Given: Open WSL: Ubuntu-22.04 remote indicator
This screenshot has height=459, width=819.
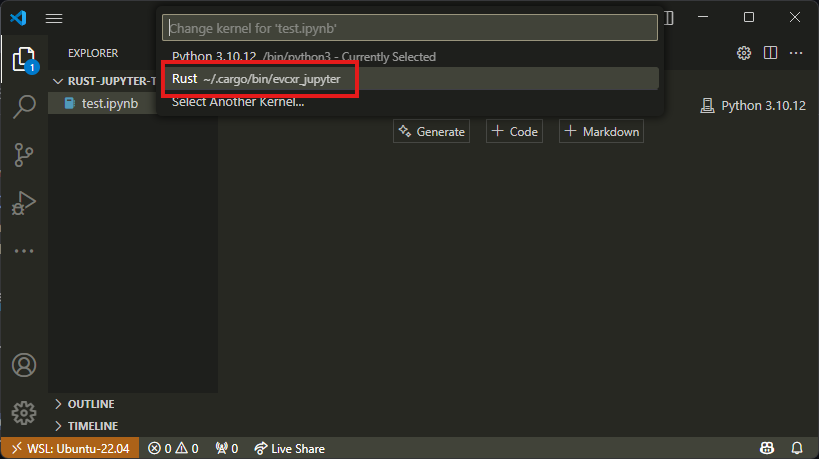Looking at the screenshot, I should (x=71, y=449).
